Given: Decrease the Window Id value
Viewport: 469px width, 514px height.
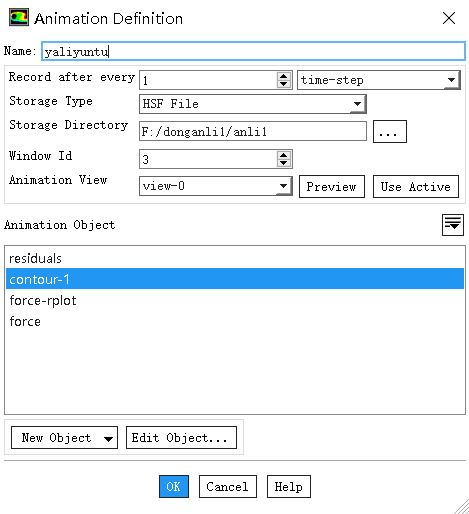Looking at the screenshot, I should tap(284, 163).
